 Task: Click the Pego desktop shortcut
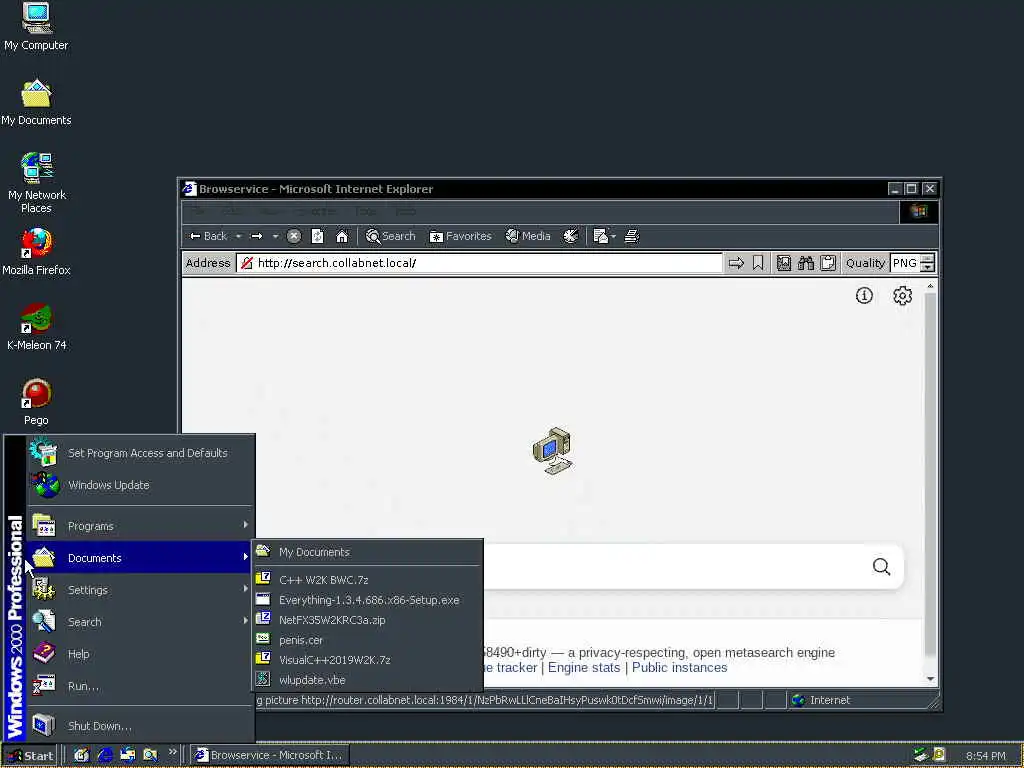point(36,402)
